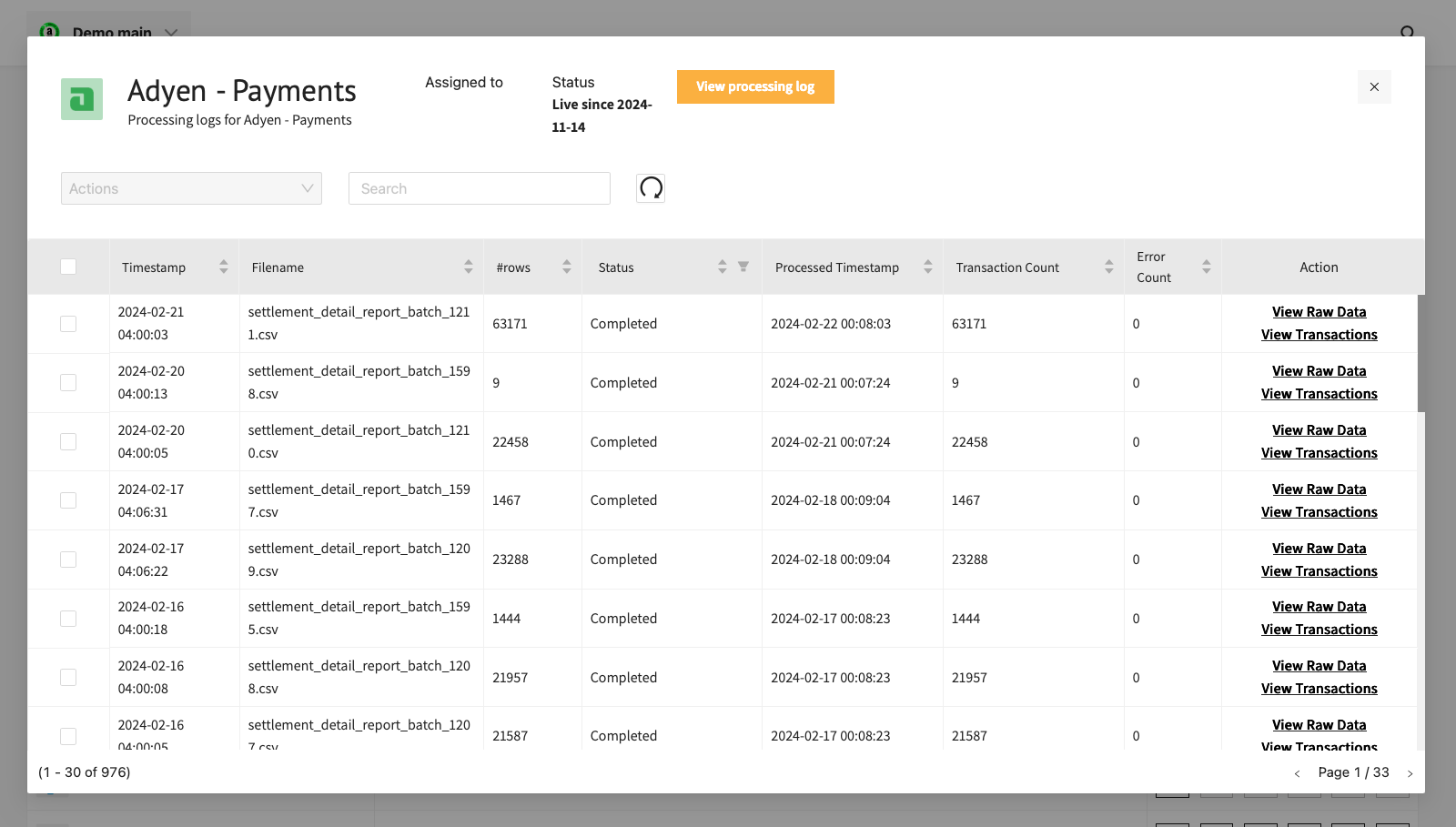Close the Adyen Payments dialog with the X
This screenshot has width=1456, height=827.
[x=1374, y=87]
